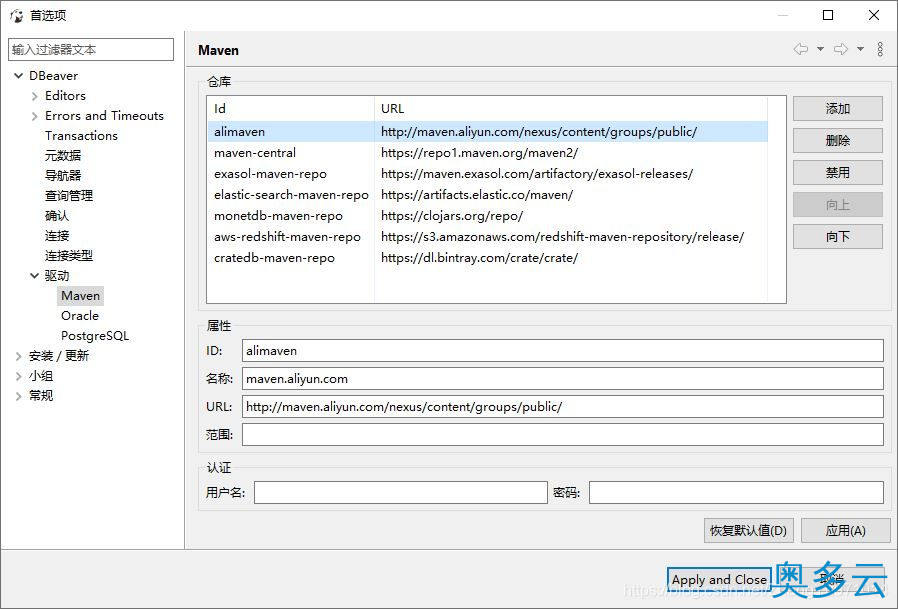The height and width of the screenshot is (609, 898).
Task: Click the 删除 button
Action: point(837,140)
